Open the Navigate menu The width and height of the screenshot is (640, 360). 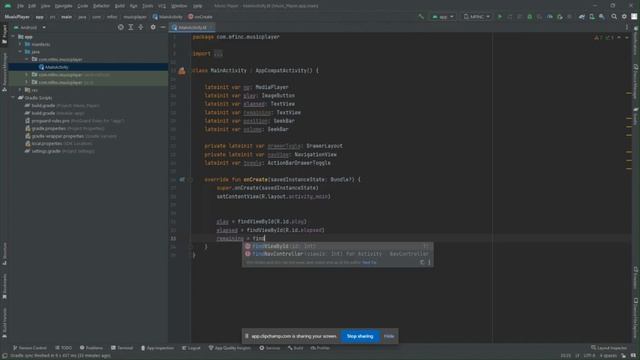tap(63, 6)
